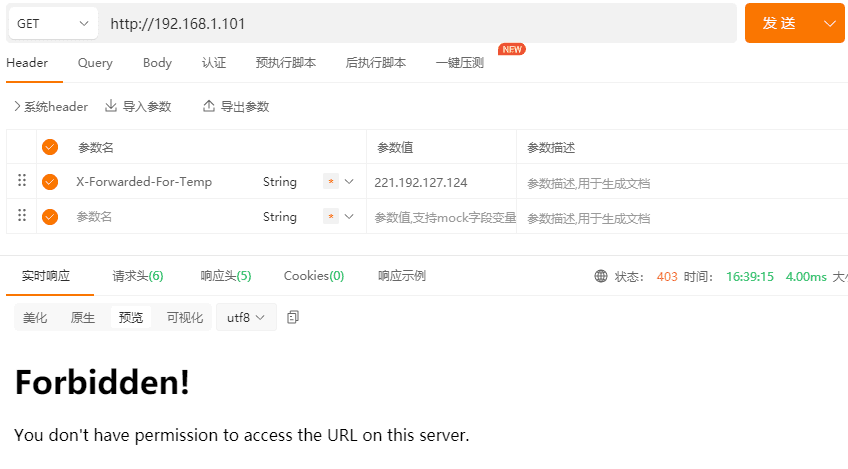This screenshot has height=469, width=848.
Task: Open the send button dropdown arrow
Action: point(828,23)
